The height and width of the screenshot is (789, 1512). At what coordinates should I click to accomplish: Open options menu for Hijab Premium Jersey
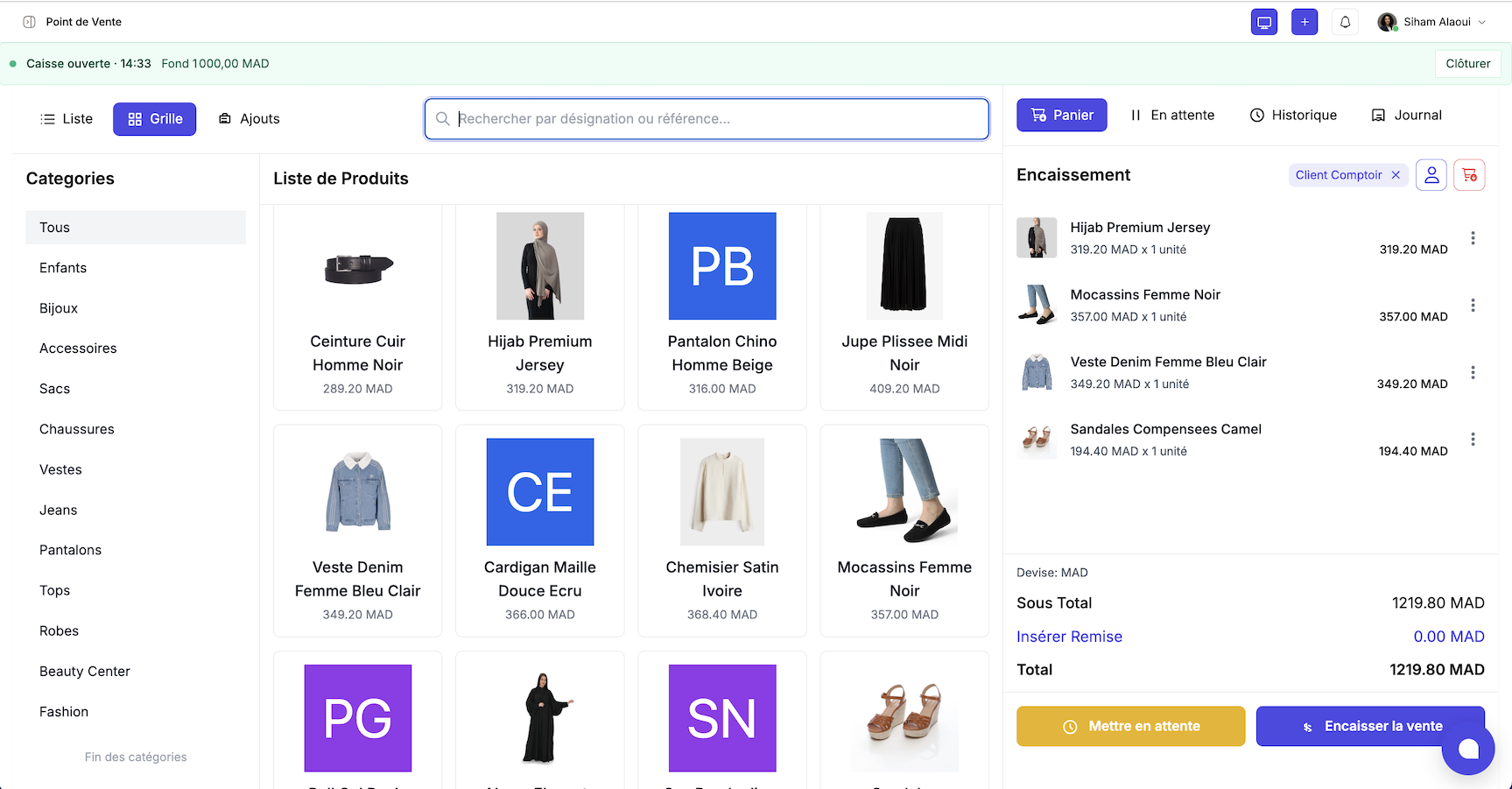[1473, 238]
